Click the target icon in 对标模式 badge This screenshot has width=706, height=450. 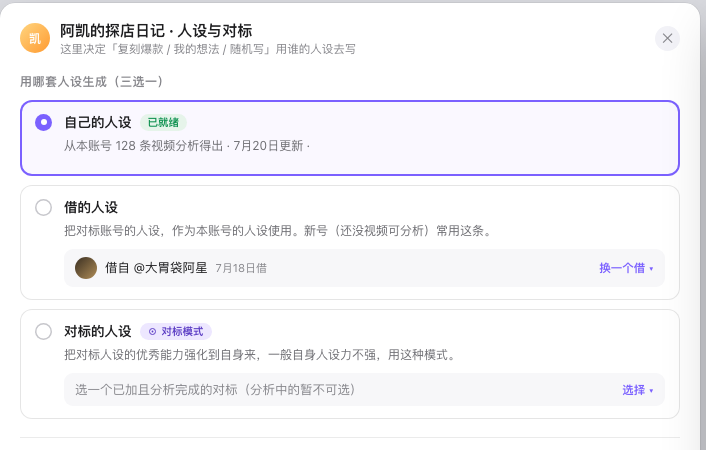(x=152, y=332)
